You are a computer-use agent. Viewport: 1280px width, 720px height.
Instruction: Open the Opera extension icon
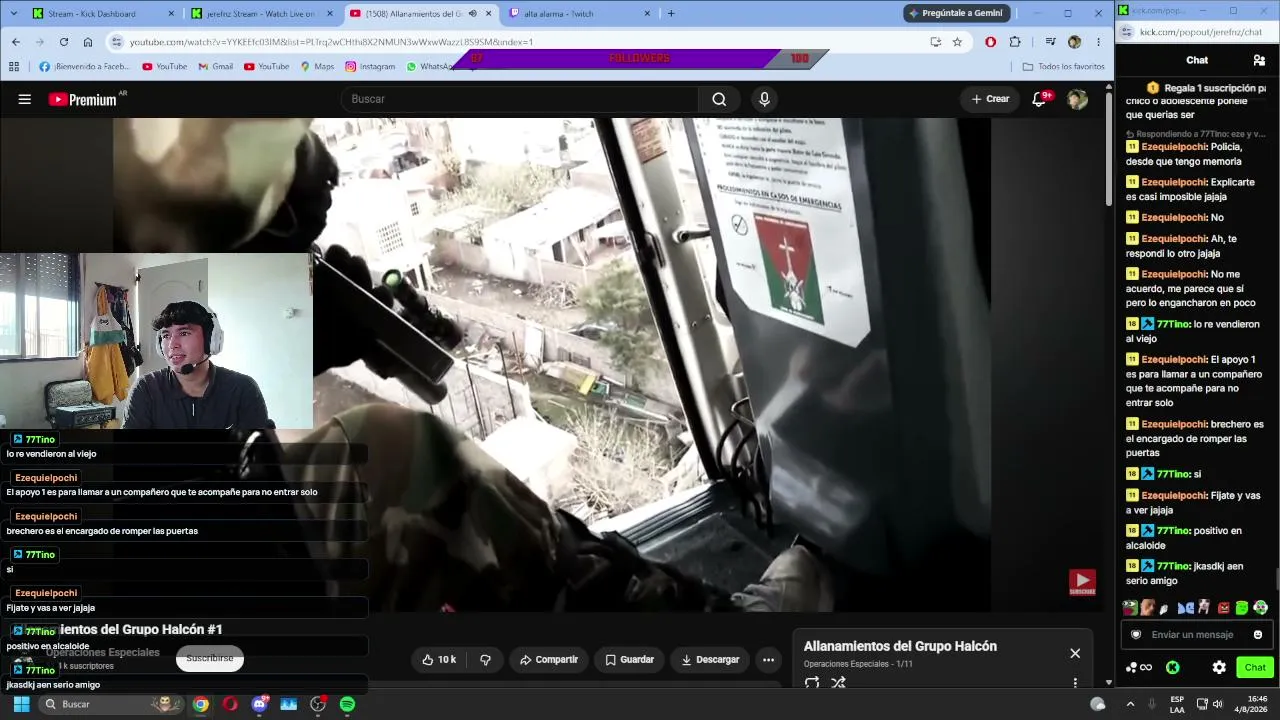[990, 42]
